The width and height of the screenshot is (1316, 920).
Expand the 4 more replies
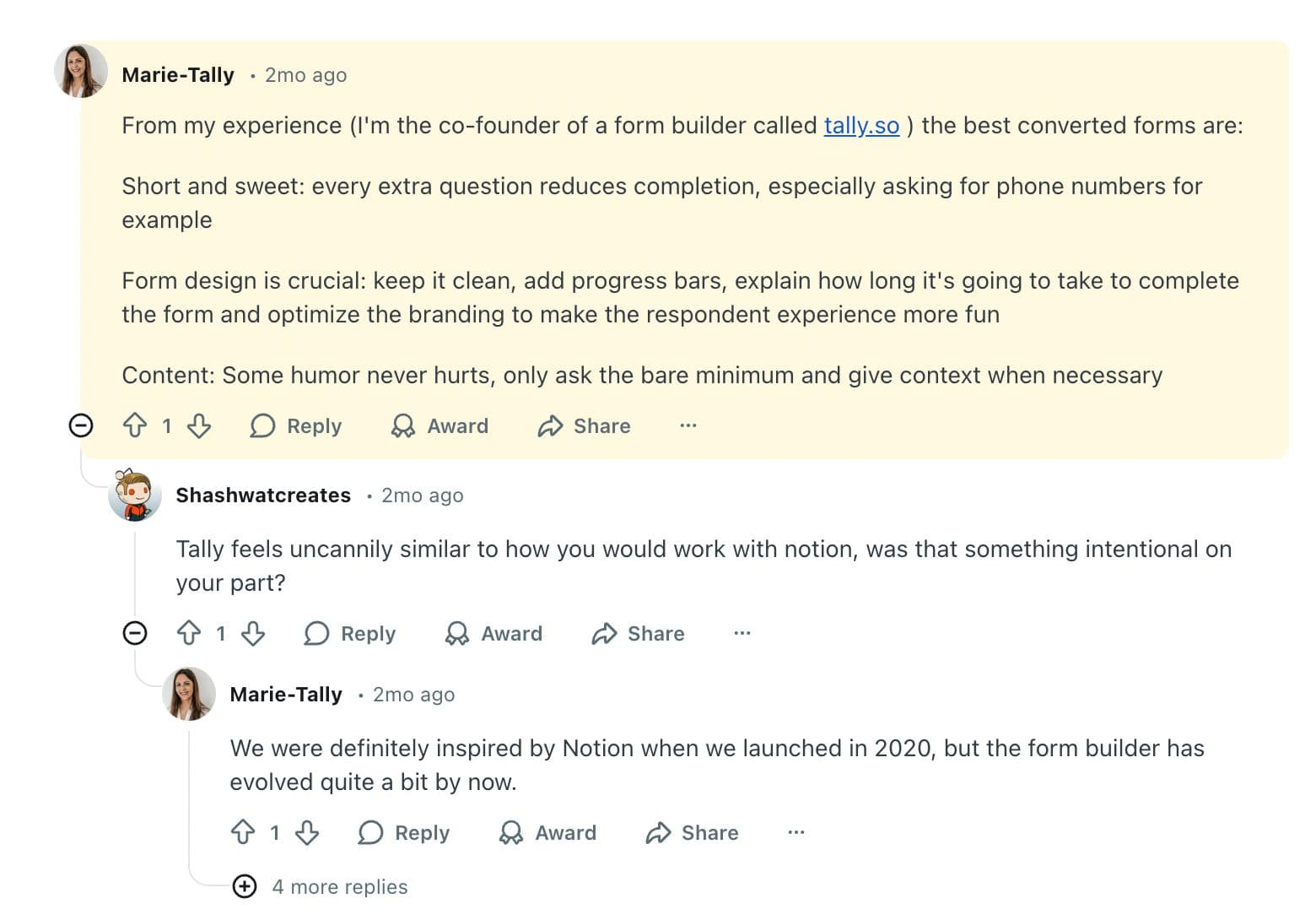point(245,887)
